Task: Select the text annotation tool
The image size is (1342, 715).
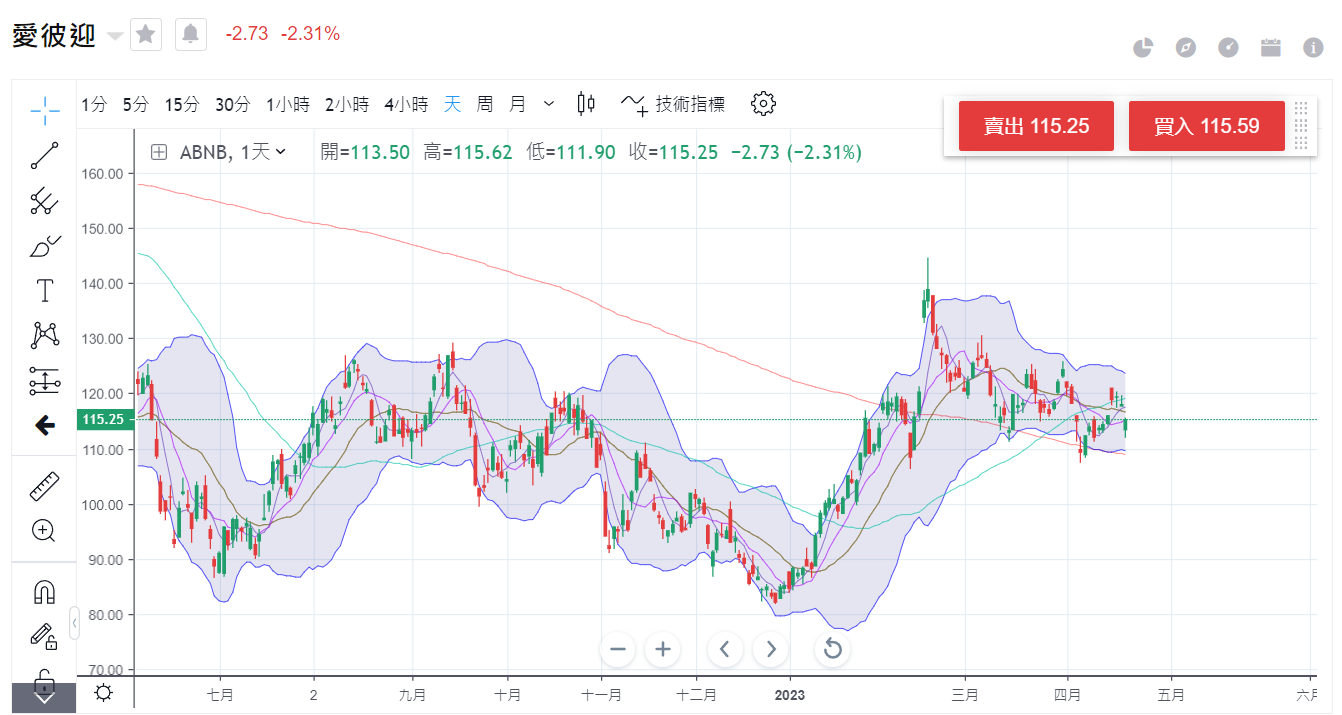Action: coord(44,291)
